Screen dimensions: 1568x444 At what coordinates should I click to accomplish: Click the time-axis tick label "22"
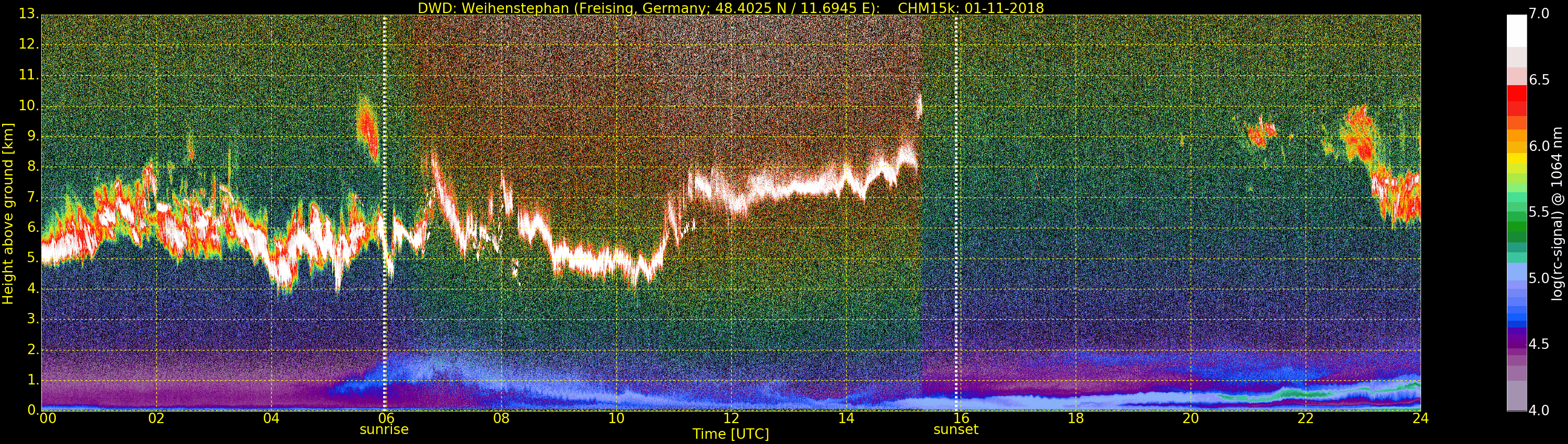pyautogui.click(x=1306, y=418)
